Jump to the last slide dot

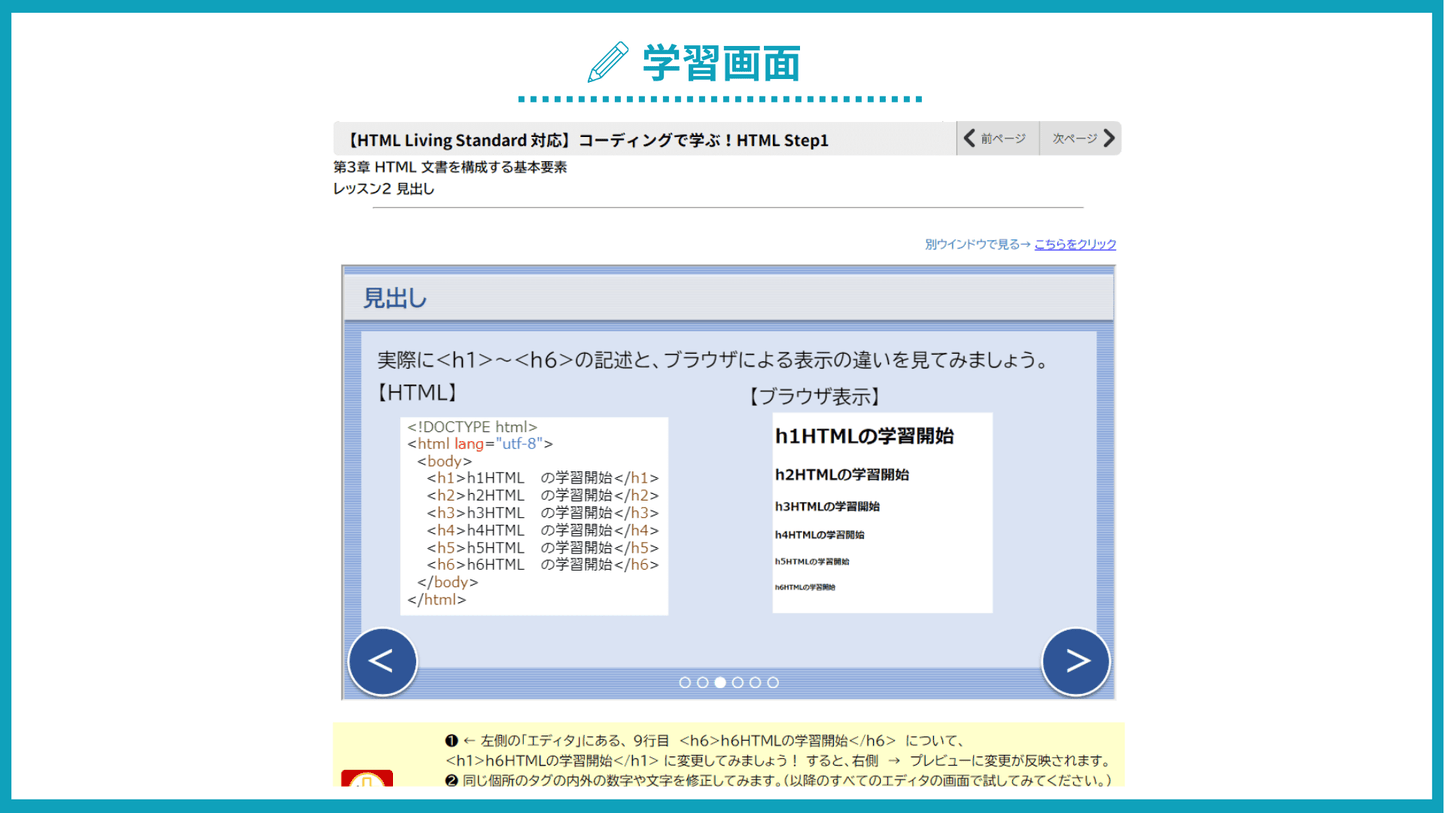click(773, 682)
